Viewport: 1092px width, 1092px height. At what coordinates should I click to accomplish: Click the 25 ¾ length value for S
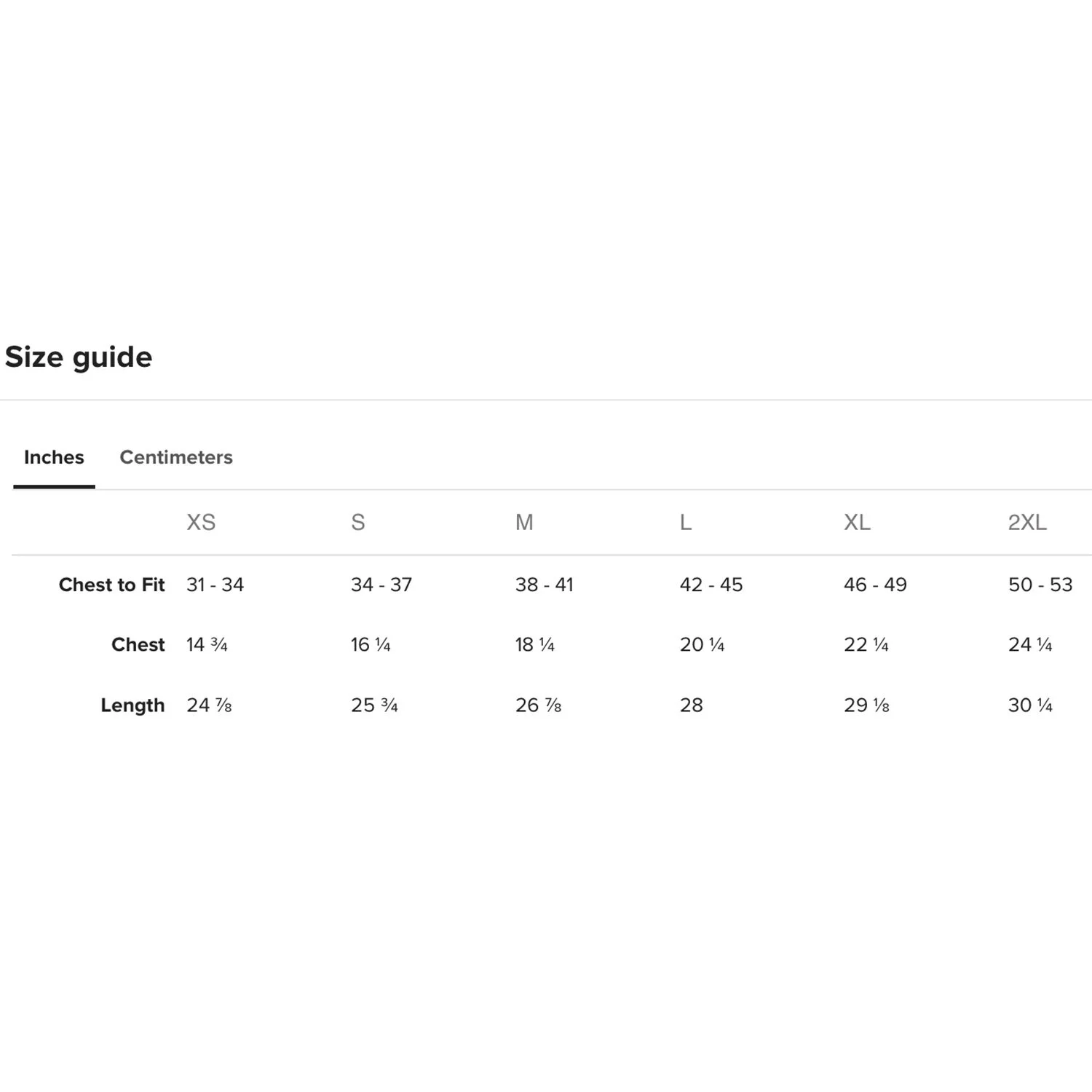[374, 705]
